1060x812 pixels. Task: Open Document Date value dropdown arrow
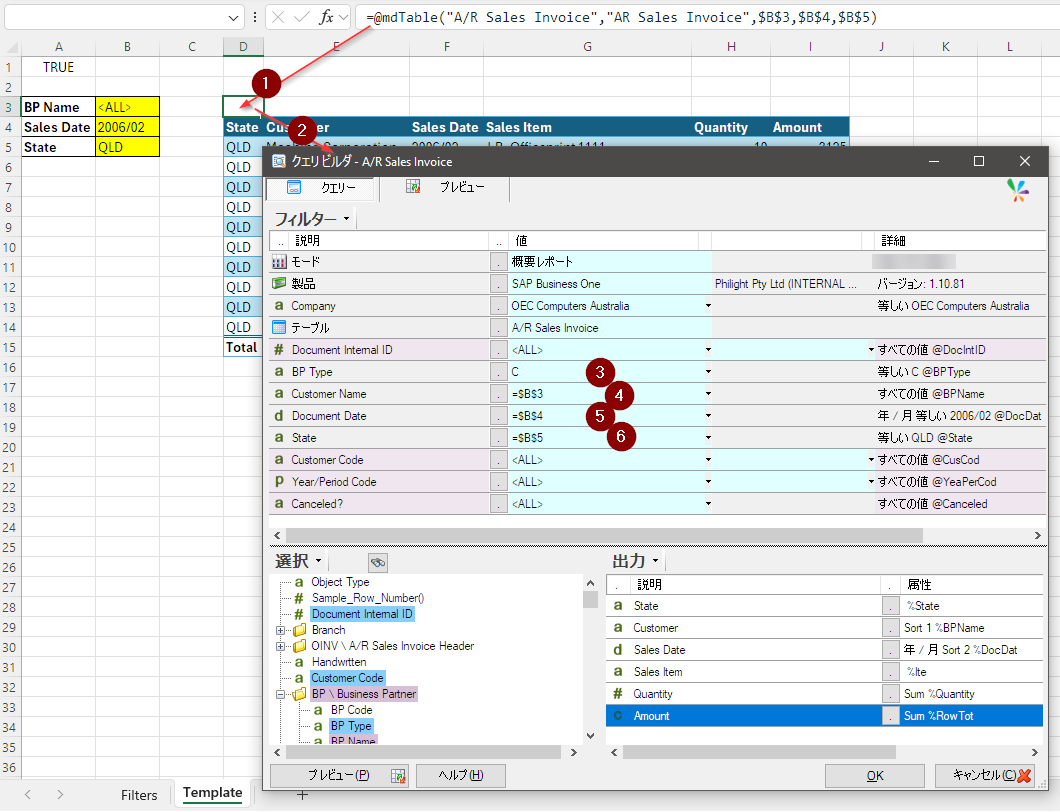tap(708, 416)
